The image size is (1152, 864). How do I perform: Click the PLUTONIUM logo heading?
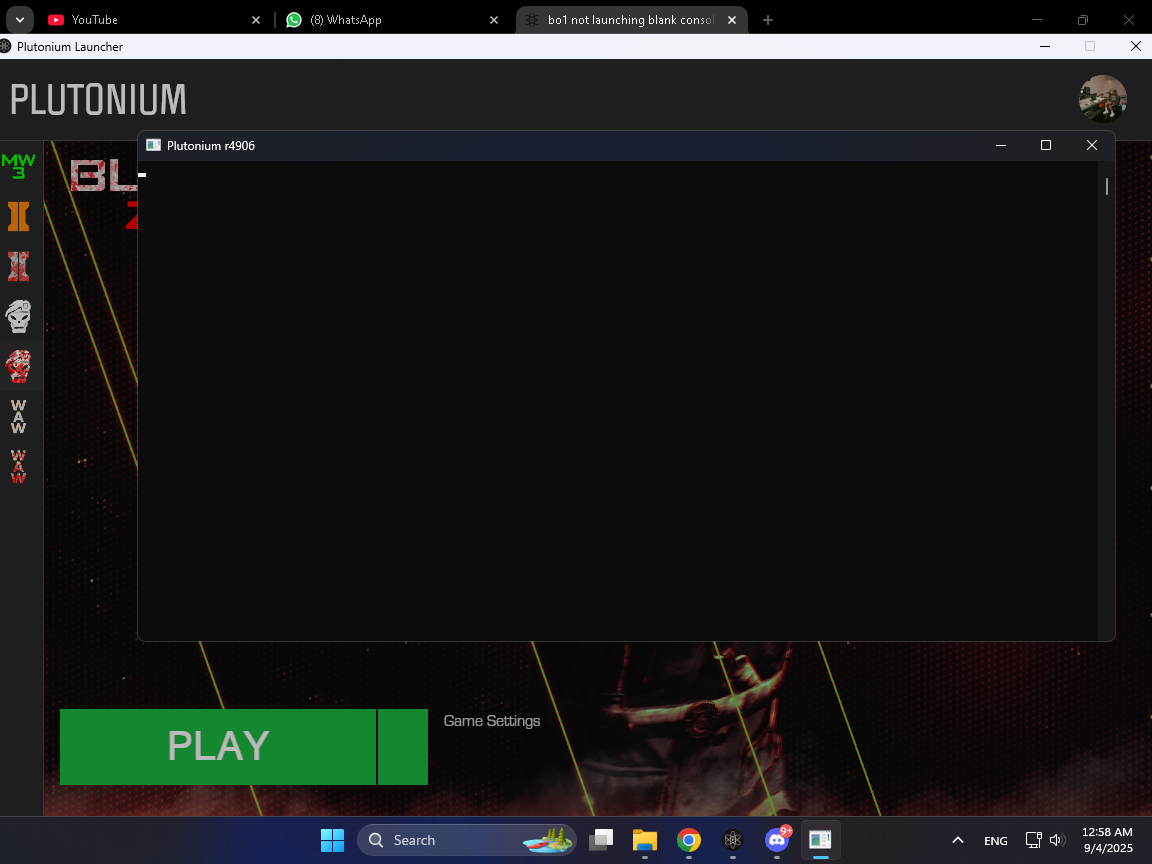pos(98,99)
